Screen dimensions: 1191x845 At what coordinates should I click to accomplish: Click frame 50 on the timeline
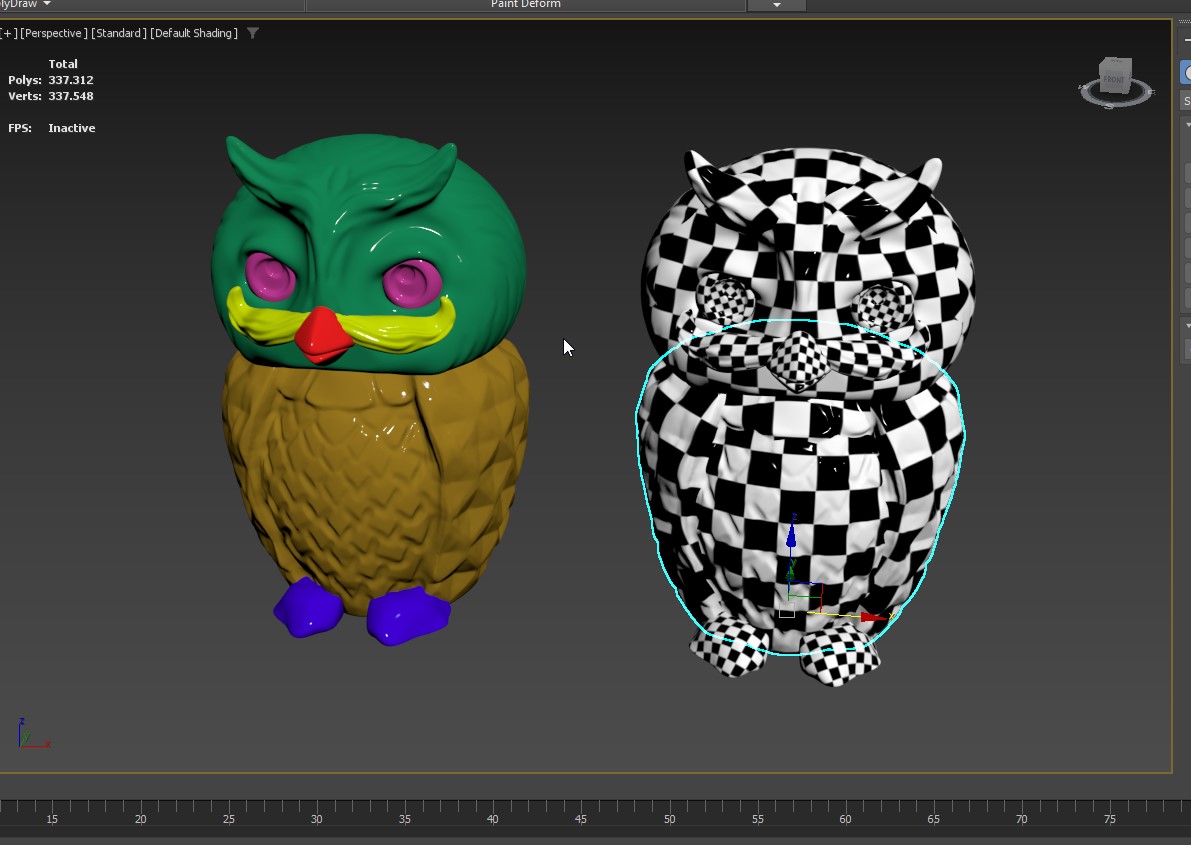click(669, 812)
